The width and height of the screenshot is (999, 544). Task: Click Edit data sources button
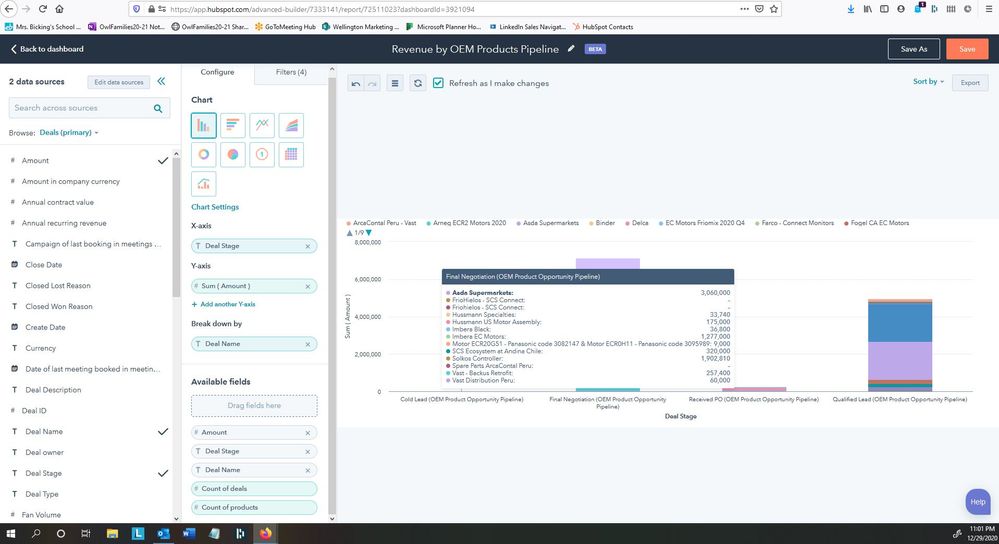click(x=119, y=82)
